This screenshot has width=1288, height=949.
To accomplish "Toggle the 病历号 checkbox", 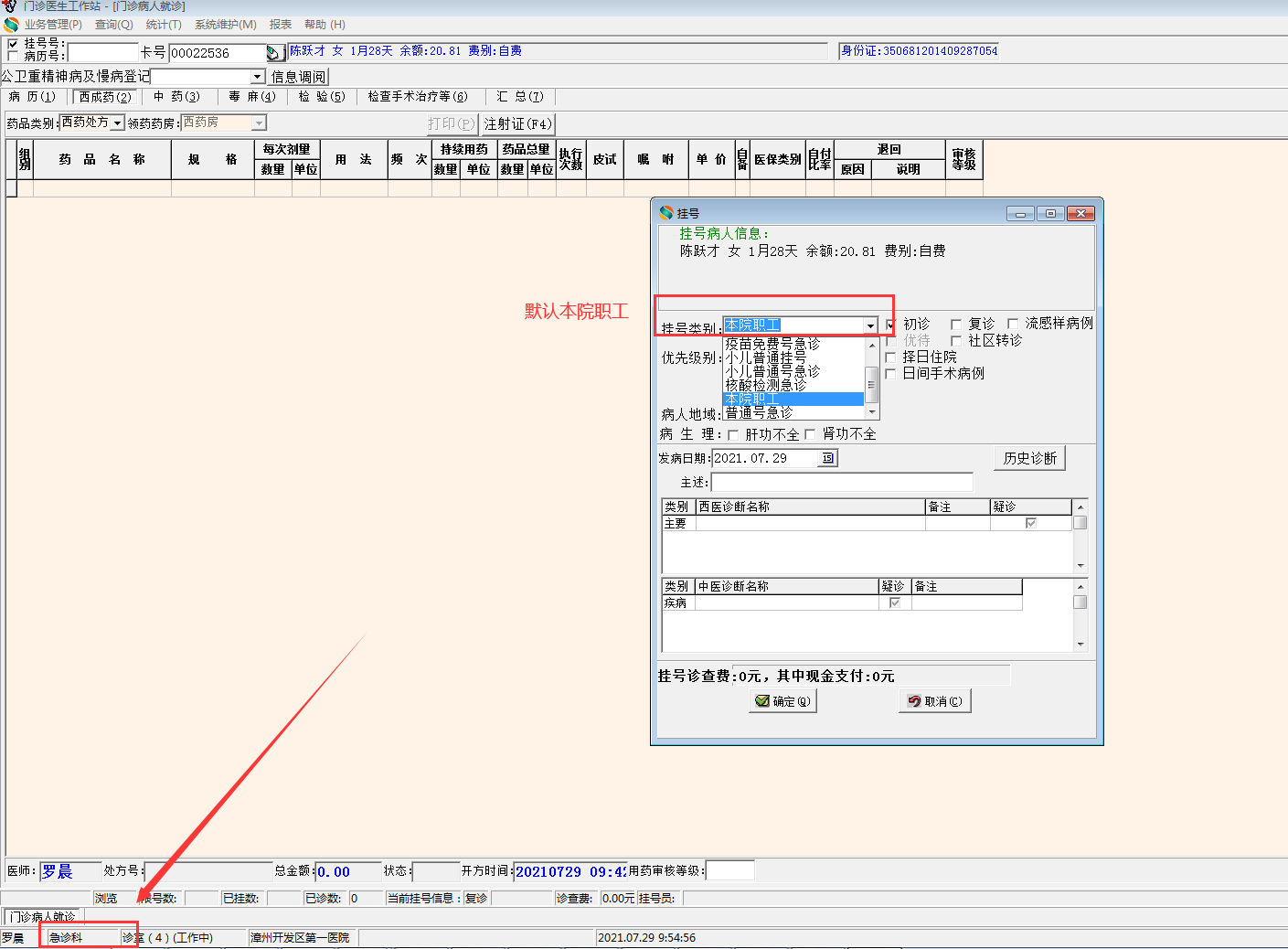I will (13, 57).
